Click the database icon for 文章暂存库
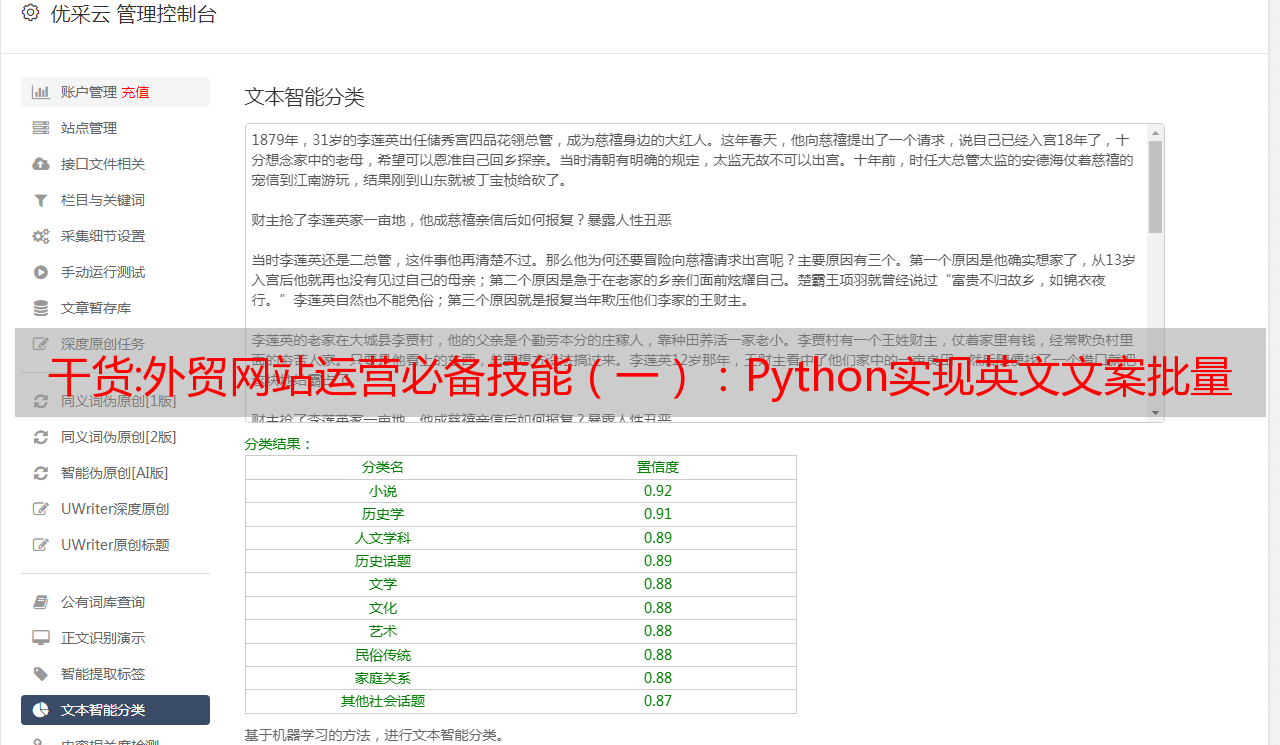Viewport: 1280px width, 745px height. tap(41, 308)
